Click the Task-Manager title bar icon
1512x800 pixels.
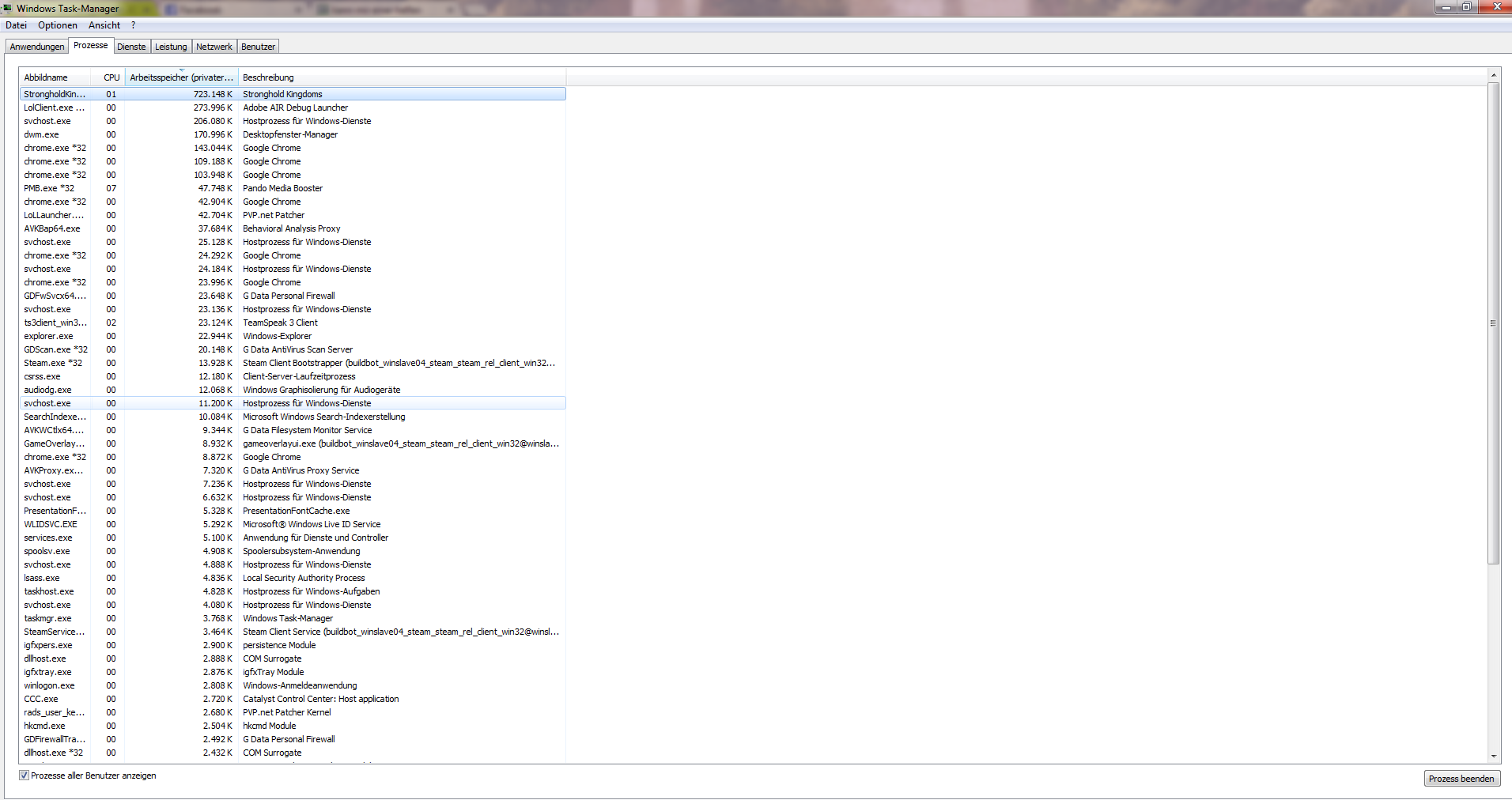click(x=7, y=8)
